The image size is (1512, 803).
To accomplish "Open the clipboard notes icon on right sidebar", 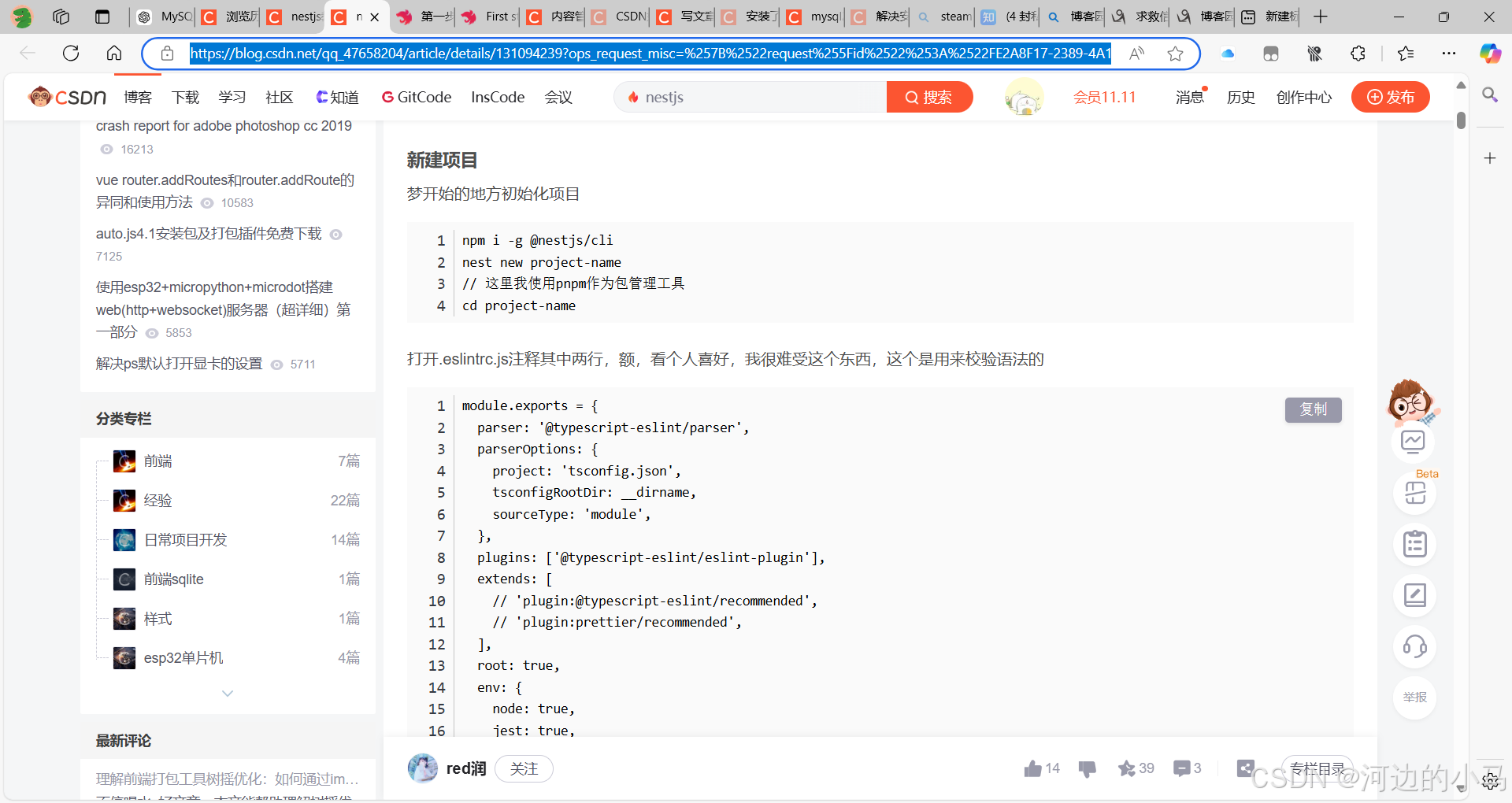I will tap(1414, 544).
